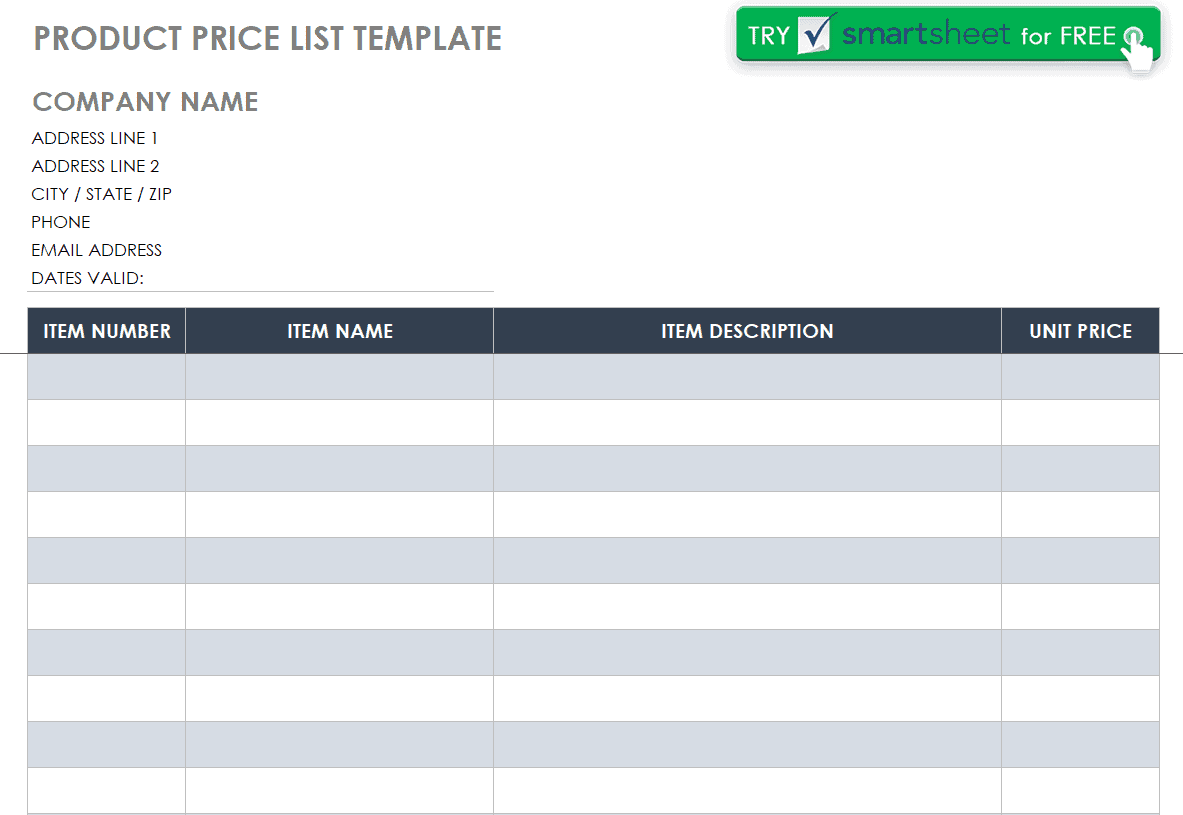
Task: Select first row cell under ITEM NAME
Action: coord(340,377)
